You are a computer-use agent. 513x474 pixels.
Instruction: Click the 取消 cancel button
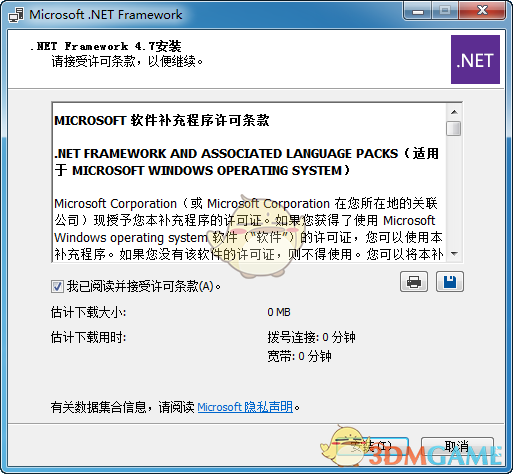point(457,447)
